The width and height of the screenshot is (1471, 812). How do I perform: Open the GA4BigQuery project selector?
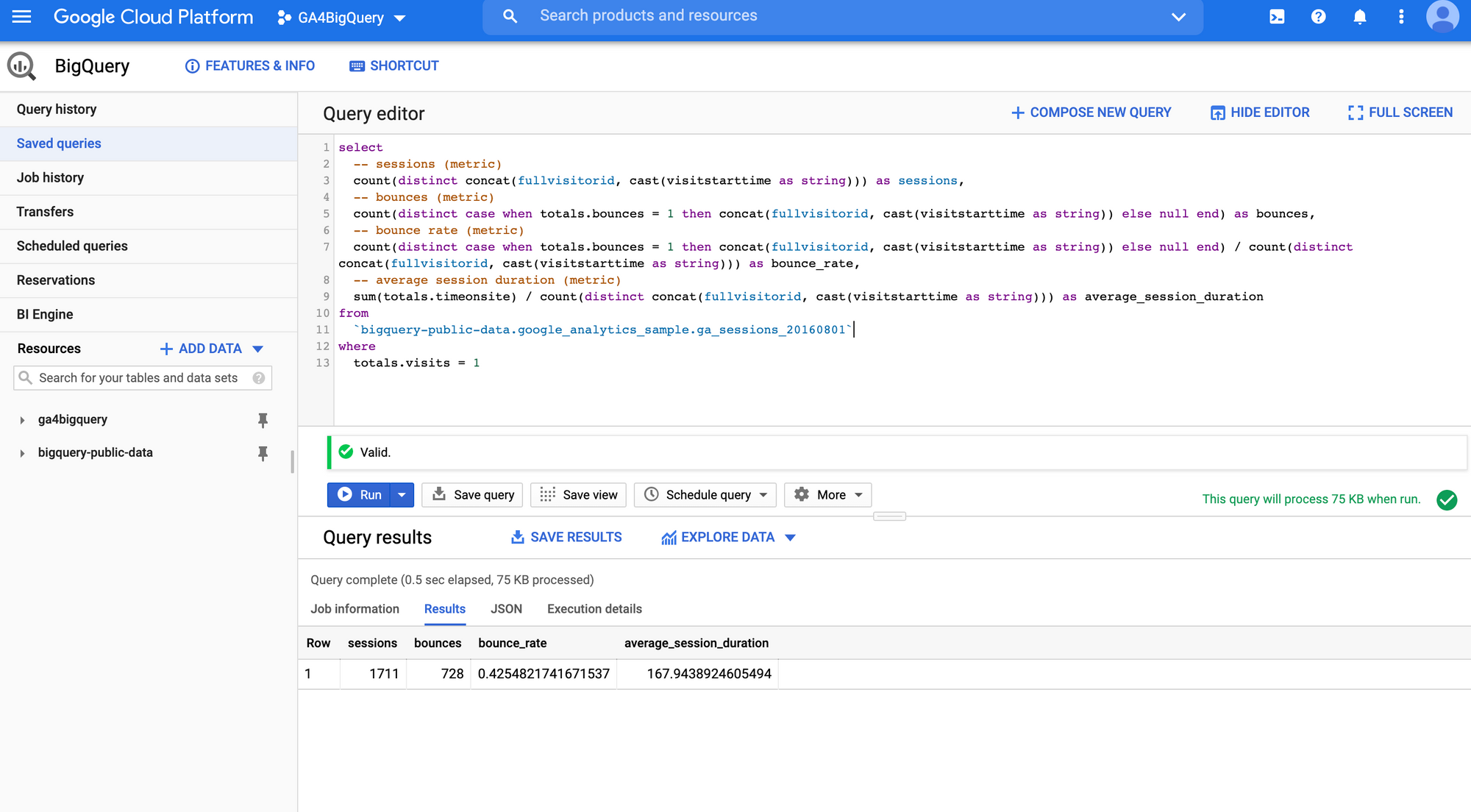click(x=341, y=18)
